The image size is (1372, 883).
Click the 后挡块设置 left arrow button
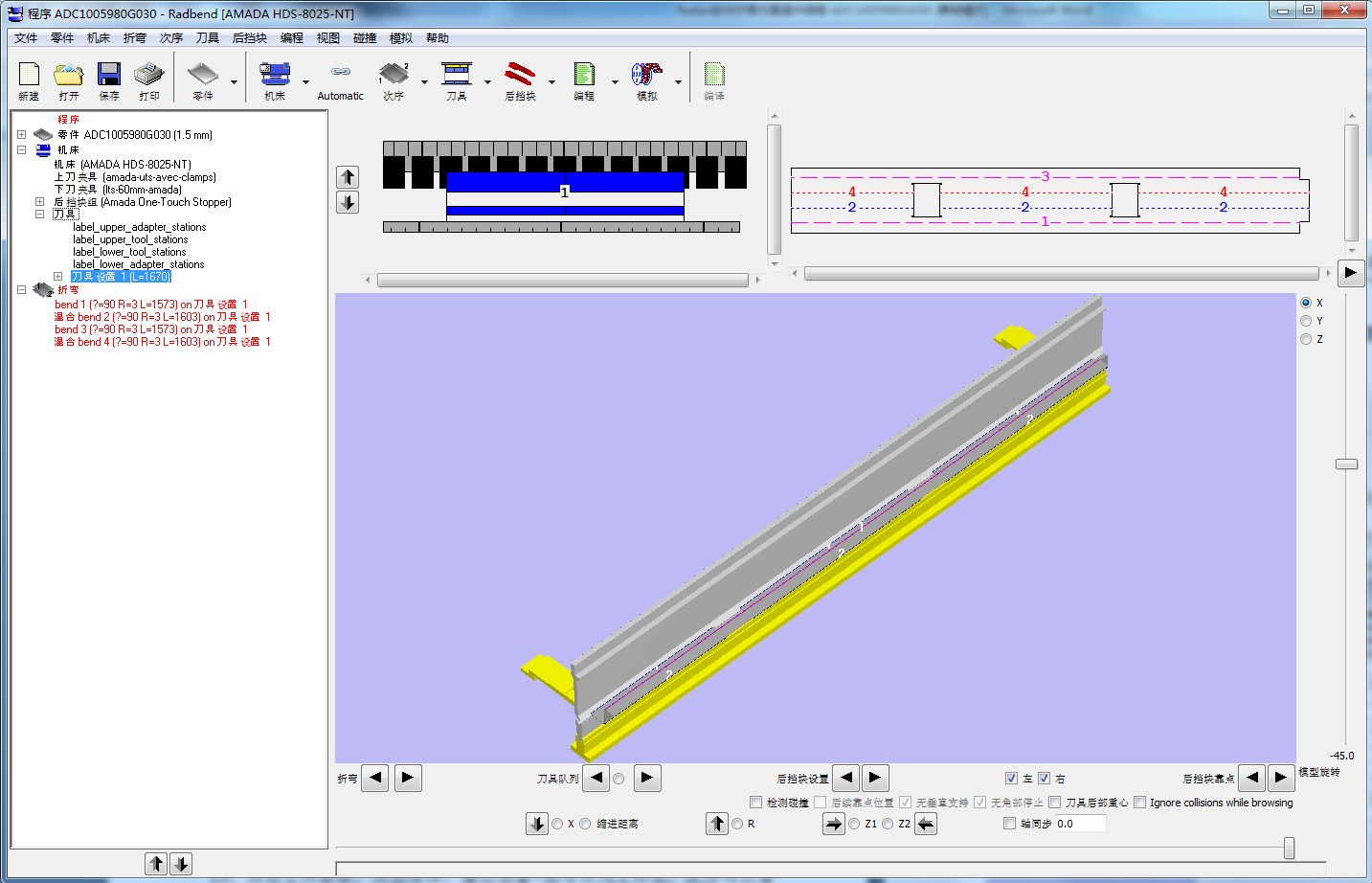click(846, 778)
